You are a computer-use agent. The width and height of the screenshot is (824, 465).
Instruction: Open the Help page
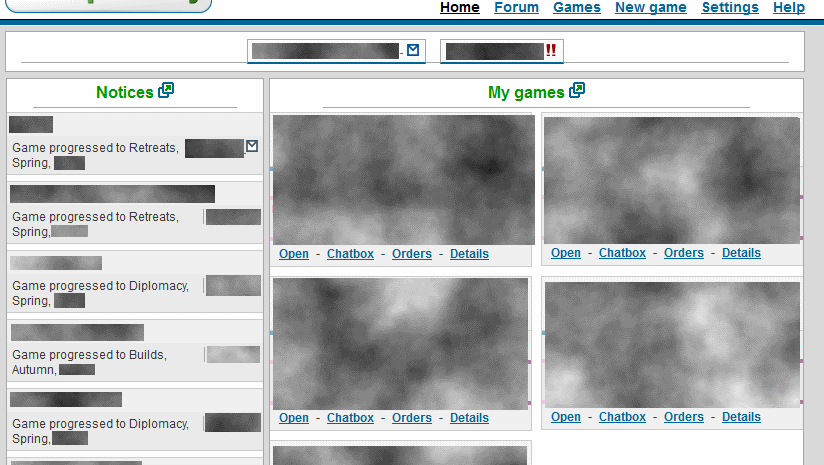tap(789, 7)
